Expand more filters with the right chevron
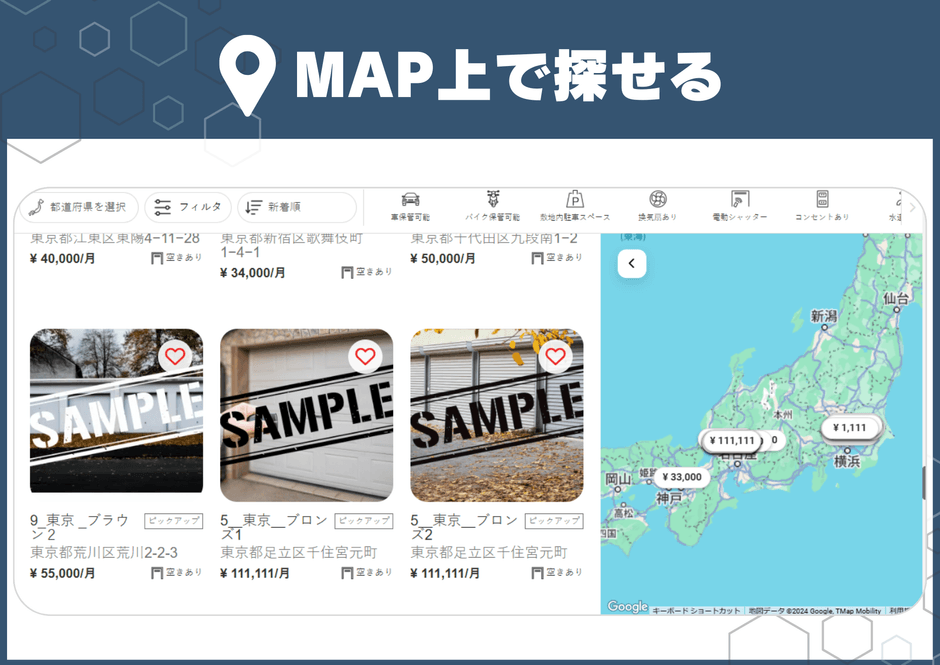 click(910, 207)
